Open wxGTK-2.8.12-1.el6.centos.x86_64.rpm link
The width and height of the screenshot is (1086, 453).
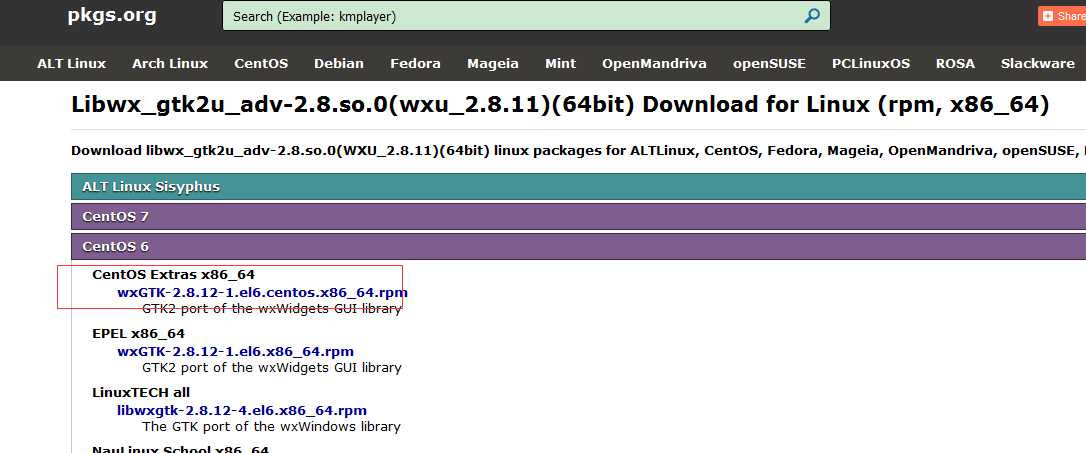coord(262,292)
